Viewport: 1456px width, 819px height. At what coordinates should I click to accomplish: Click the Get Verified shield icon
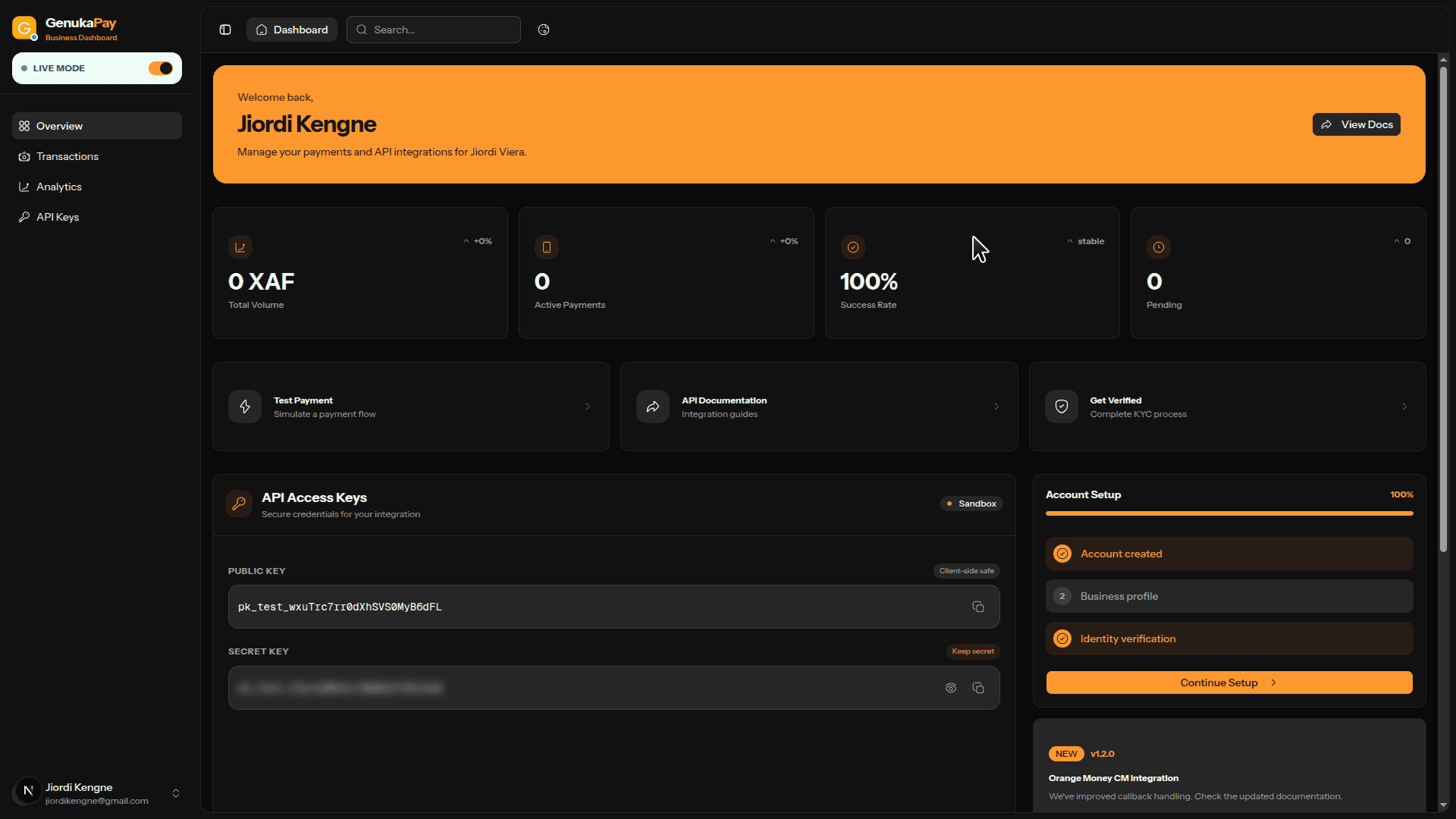pyautogui.click(x=1062, y=406)
